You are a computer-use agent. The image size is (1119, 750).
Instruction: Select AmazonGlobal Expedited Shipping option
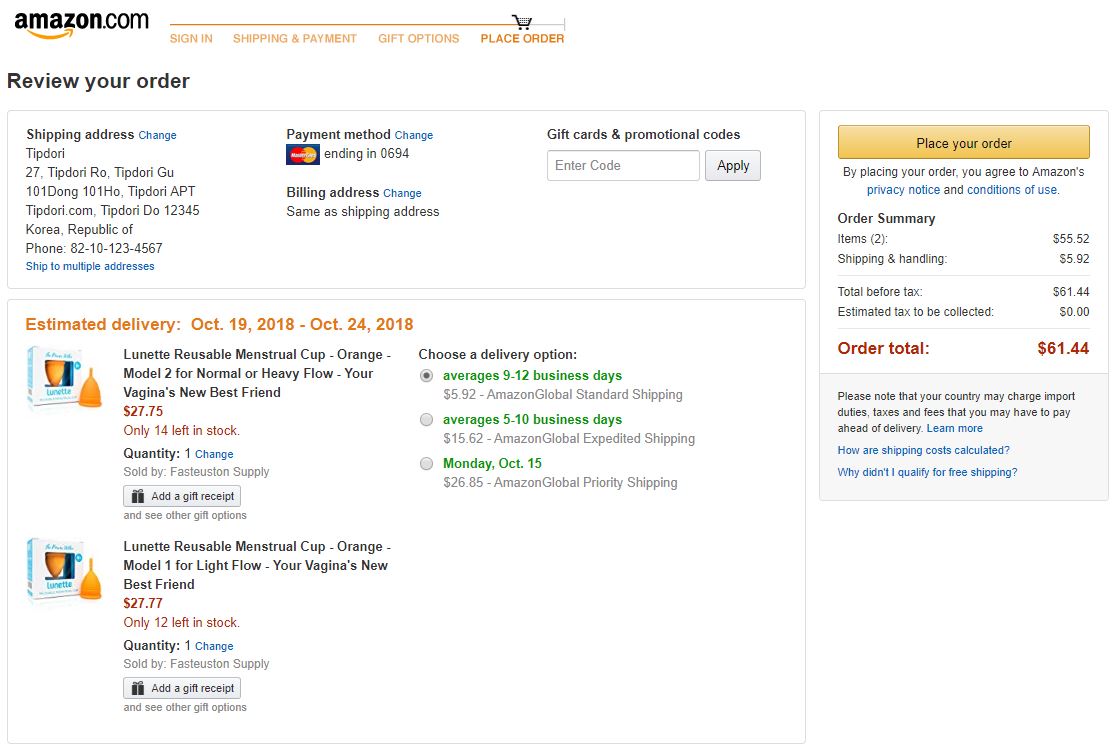pos(427,420)
